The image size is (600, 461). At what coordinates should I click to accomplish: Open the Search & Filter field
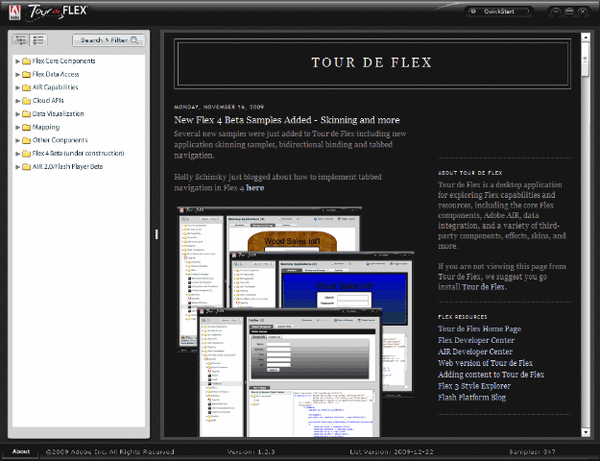click(109, 40)
